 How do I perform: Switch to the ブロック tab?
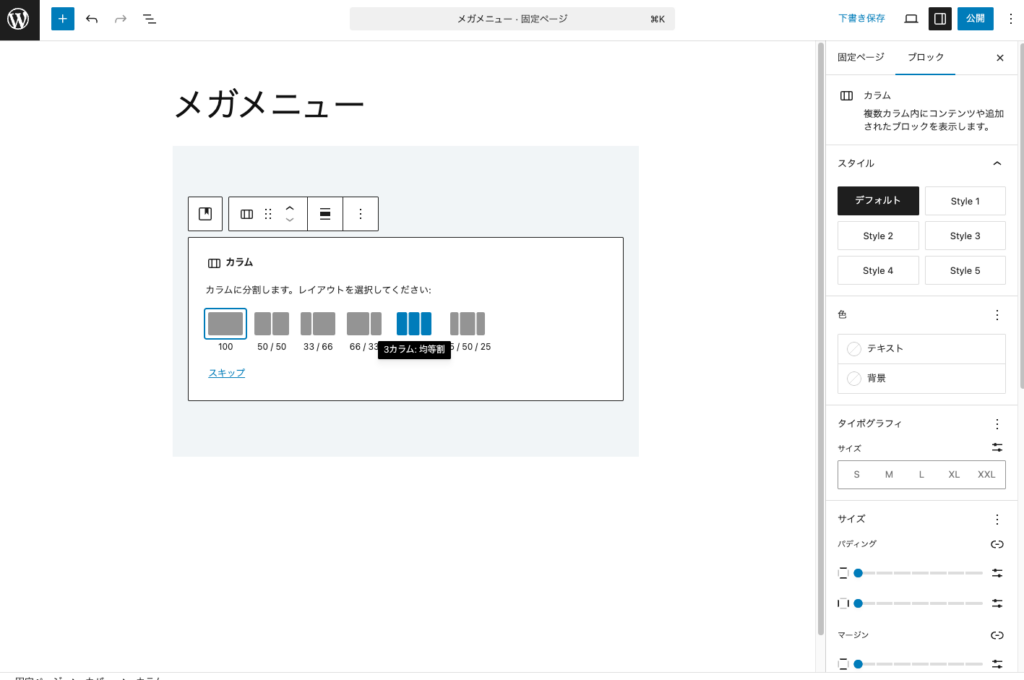[925, 57]
